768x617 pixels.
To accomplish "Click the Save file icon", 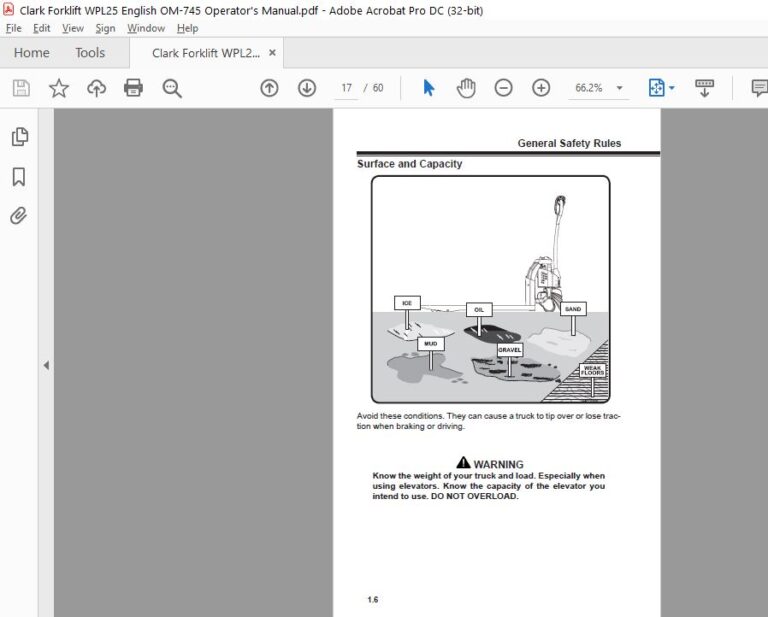I will pyautogui.click(x=21, y=88).
